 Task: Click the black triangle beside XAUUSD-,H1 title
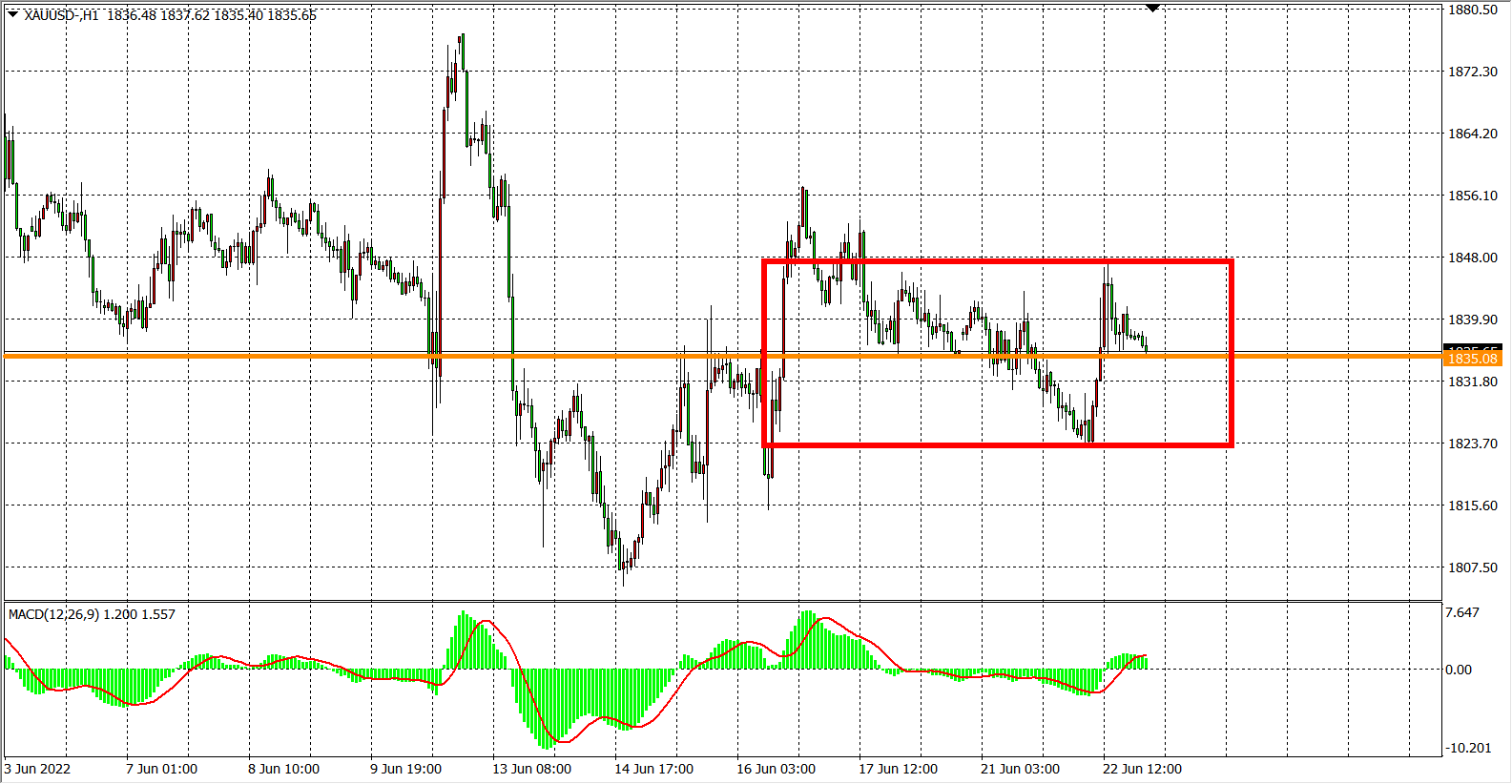[x=12, y=14]
